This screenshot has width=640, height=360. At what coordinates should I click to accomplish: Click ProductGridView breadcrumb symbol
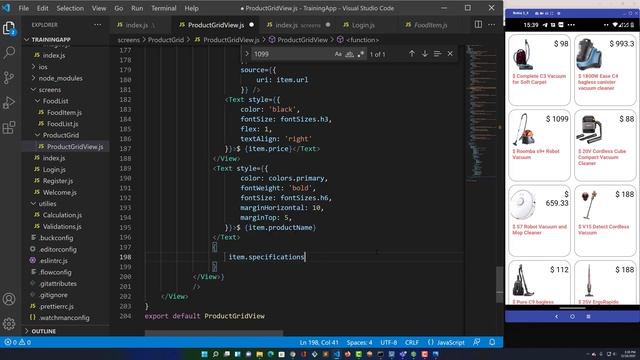[302, 40]
